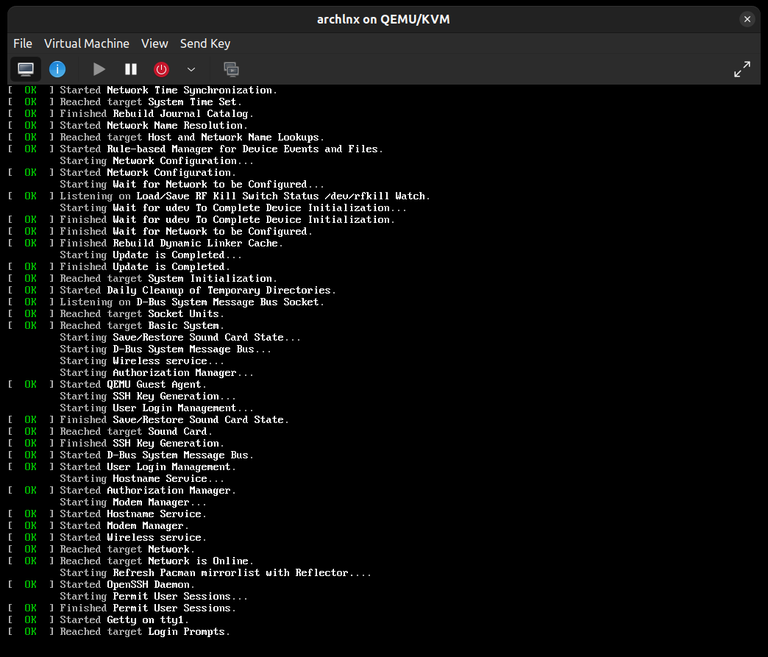Click 'Starting Hostname Service...' line

tap(142, 478)
